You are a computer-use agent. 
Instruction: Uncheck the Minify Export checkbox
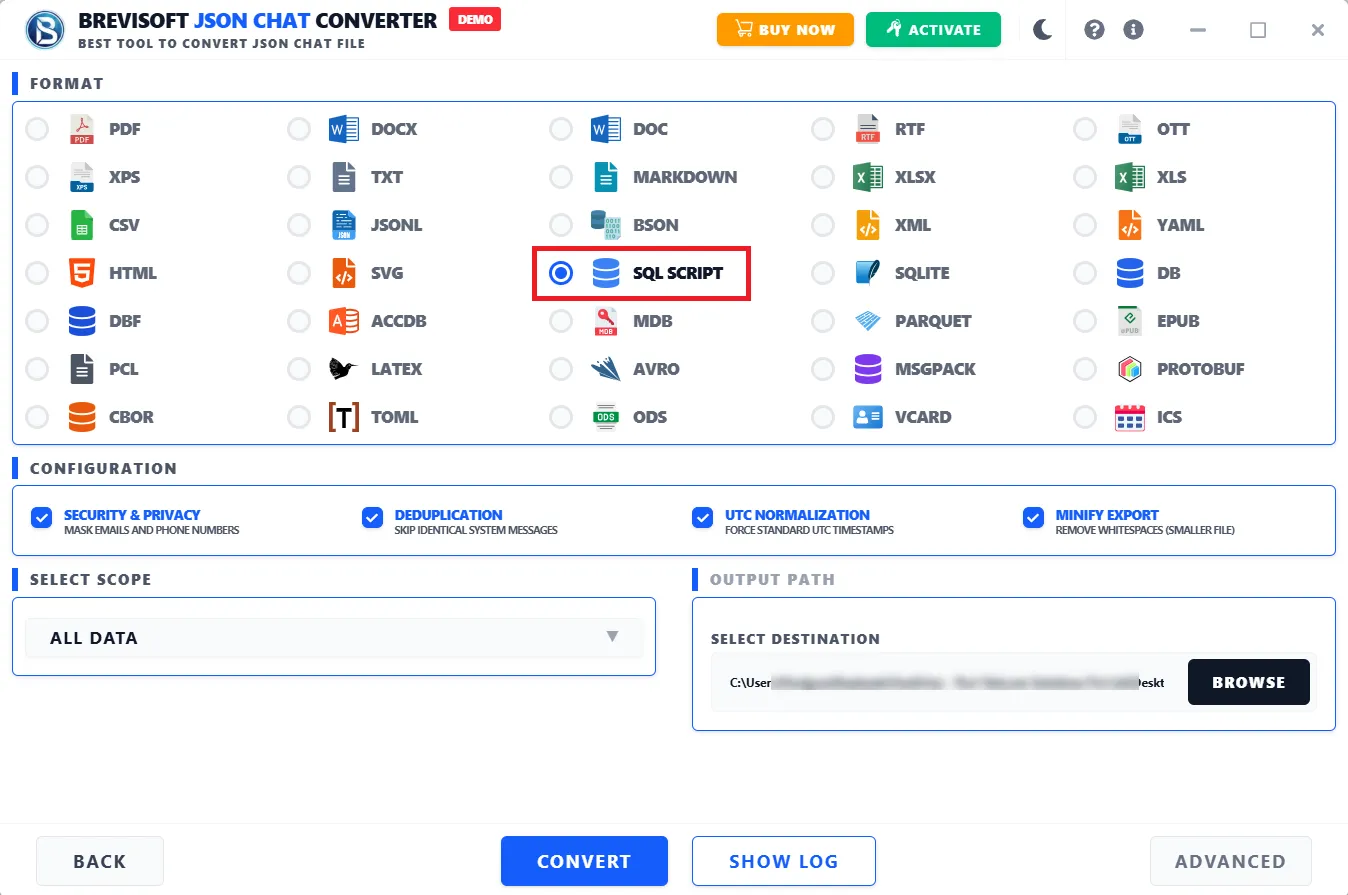[x=1033, y=517]
